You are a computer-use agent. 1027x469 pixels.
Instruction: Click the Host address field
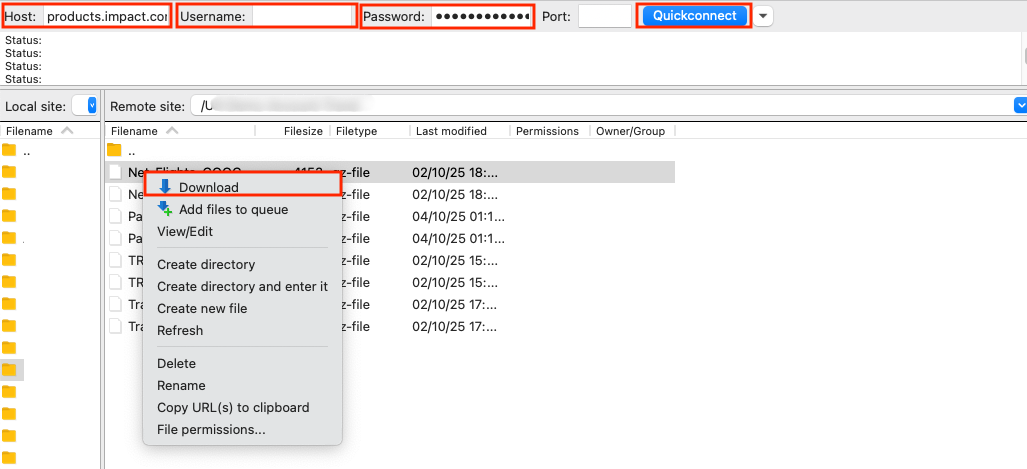107,17
